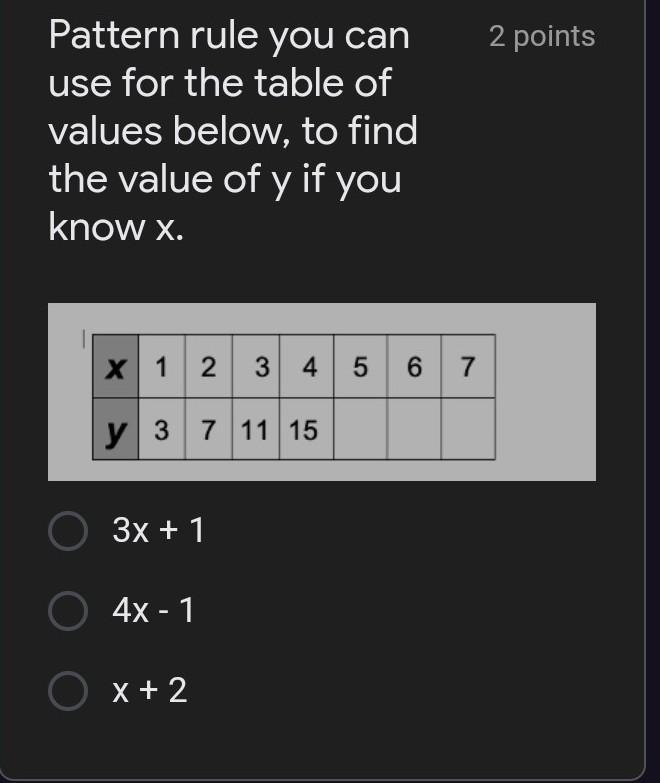Click the y value 7 cell in bottom row
The width and height of the screenshot is (660, 783).
coord(208,430)
